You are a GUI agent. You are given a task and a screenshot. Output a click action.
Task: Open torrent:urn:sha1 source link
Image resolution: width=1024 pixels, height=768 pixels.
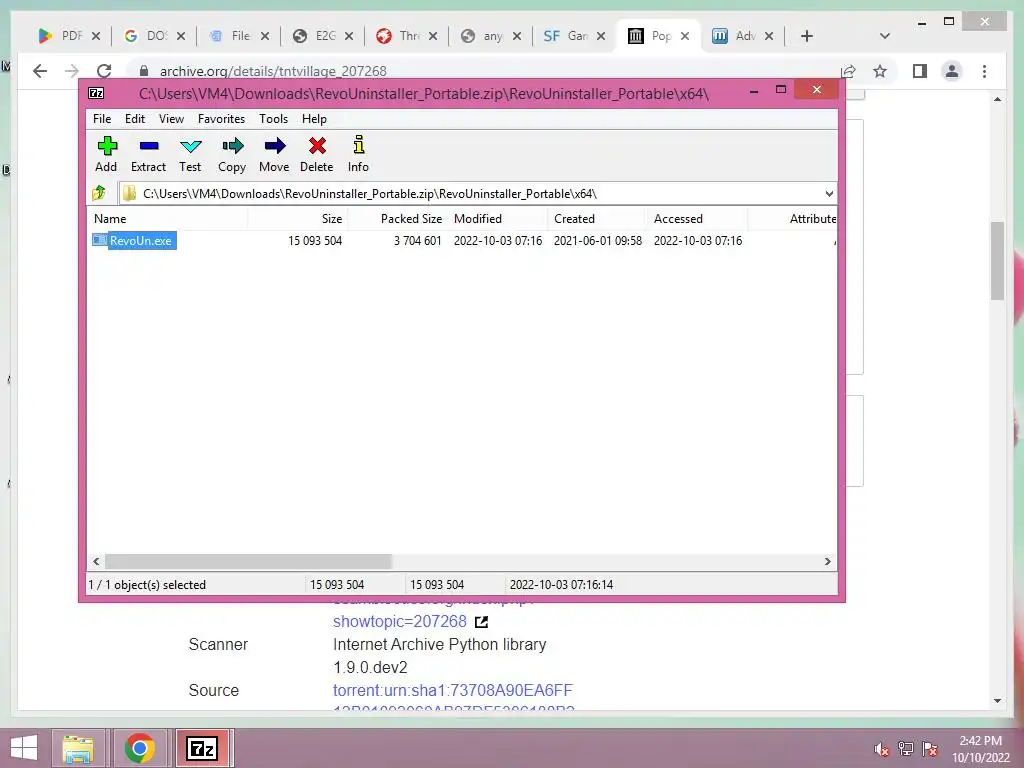click(453, 690)
